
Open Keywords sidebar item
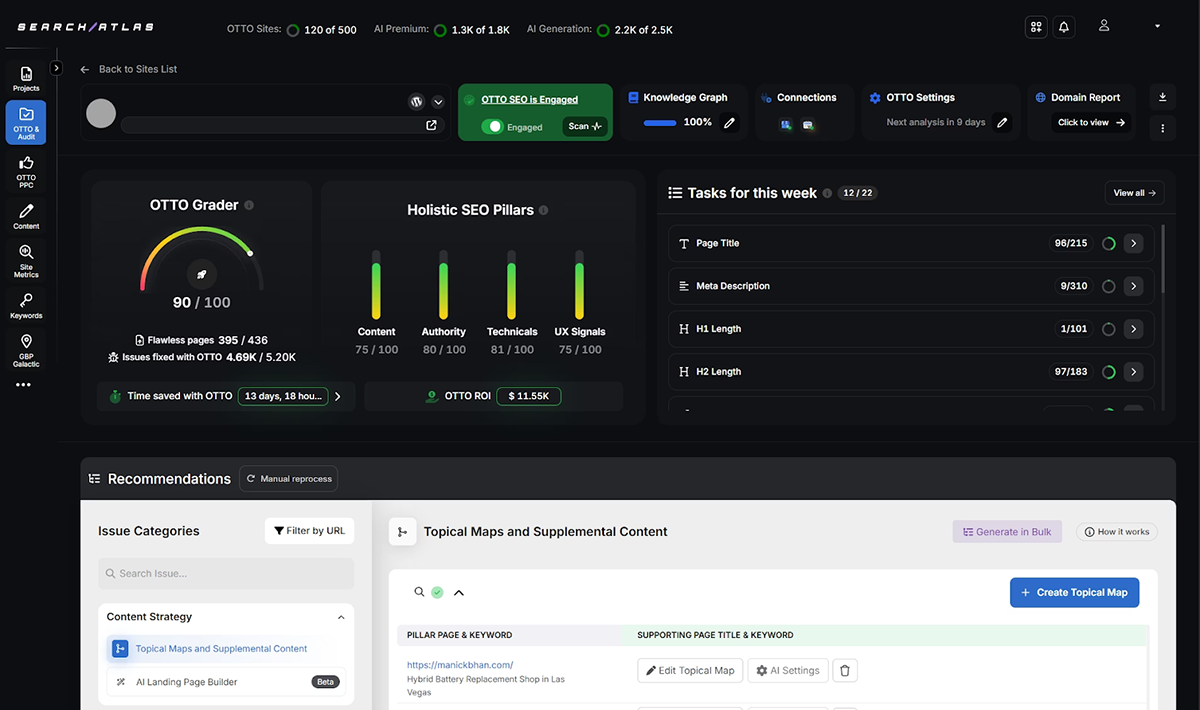pyautogui.click(x=26, y=306)
